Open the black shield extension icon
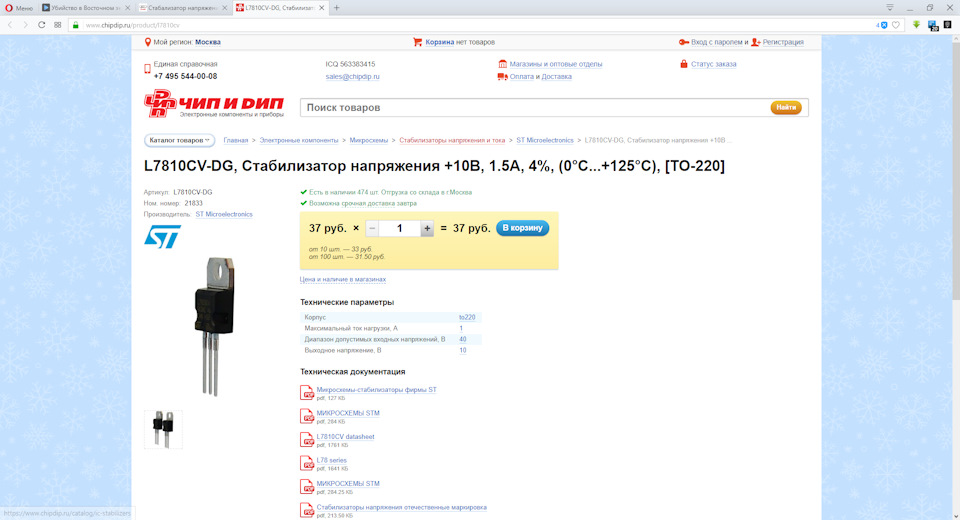 (947, 24)
